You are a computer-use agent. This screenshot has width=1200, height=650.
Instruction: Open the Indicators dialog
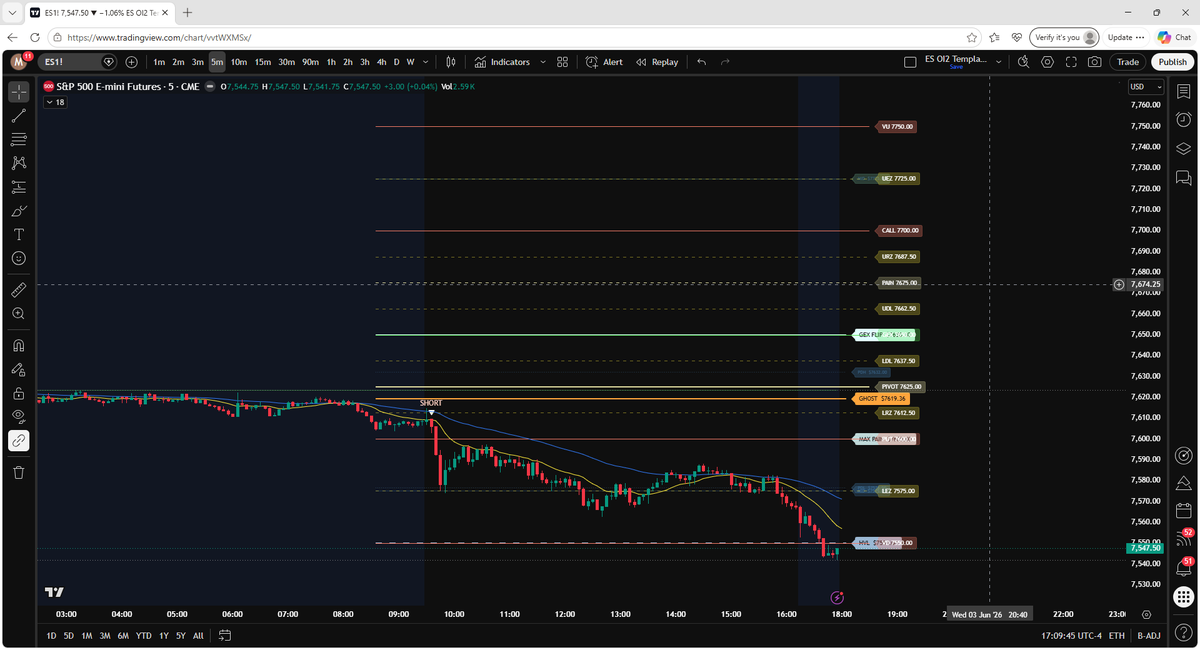click(x=502, y=62)
